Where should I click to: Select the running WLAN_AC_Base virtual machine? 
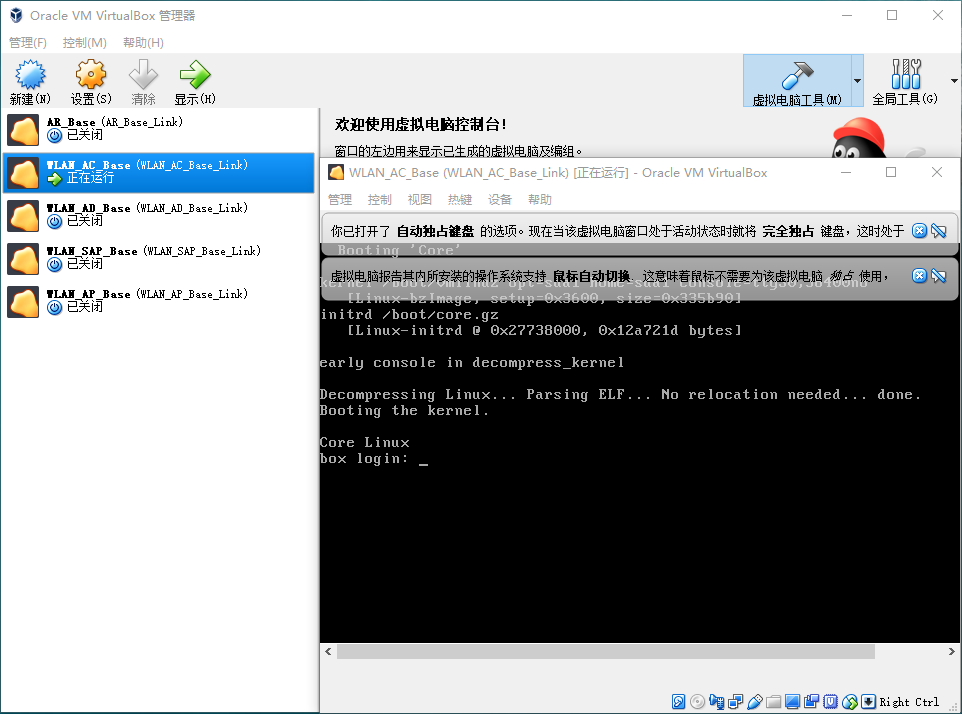[160, 172]
